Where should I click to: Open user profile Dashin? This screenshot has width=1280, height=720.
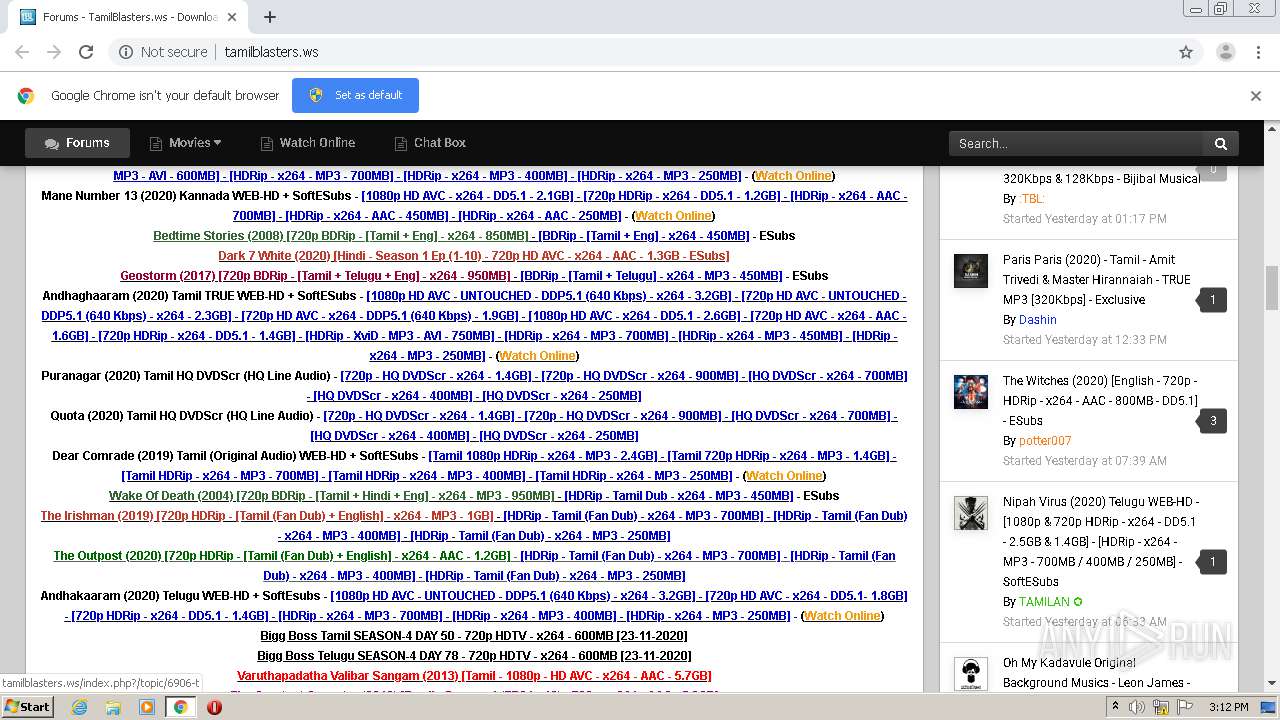click(1037, 320)
